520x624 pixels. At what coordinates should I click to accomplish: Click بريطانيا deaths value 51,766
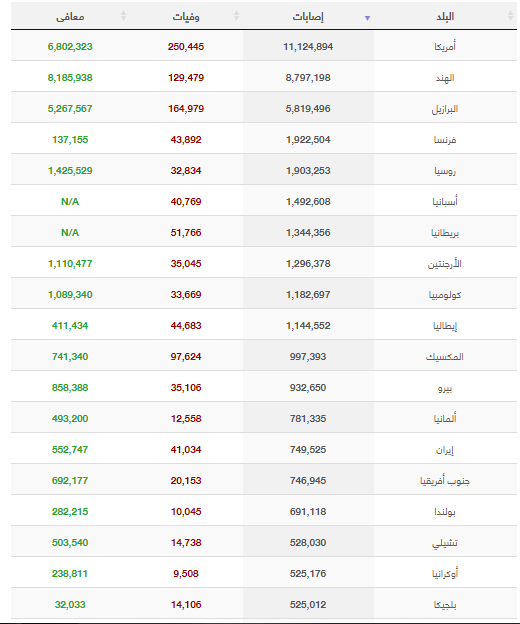click(x=186, y=233)
